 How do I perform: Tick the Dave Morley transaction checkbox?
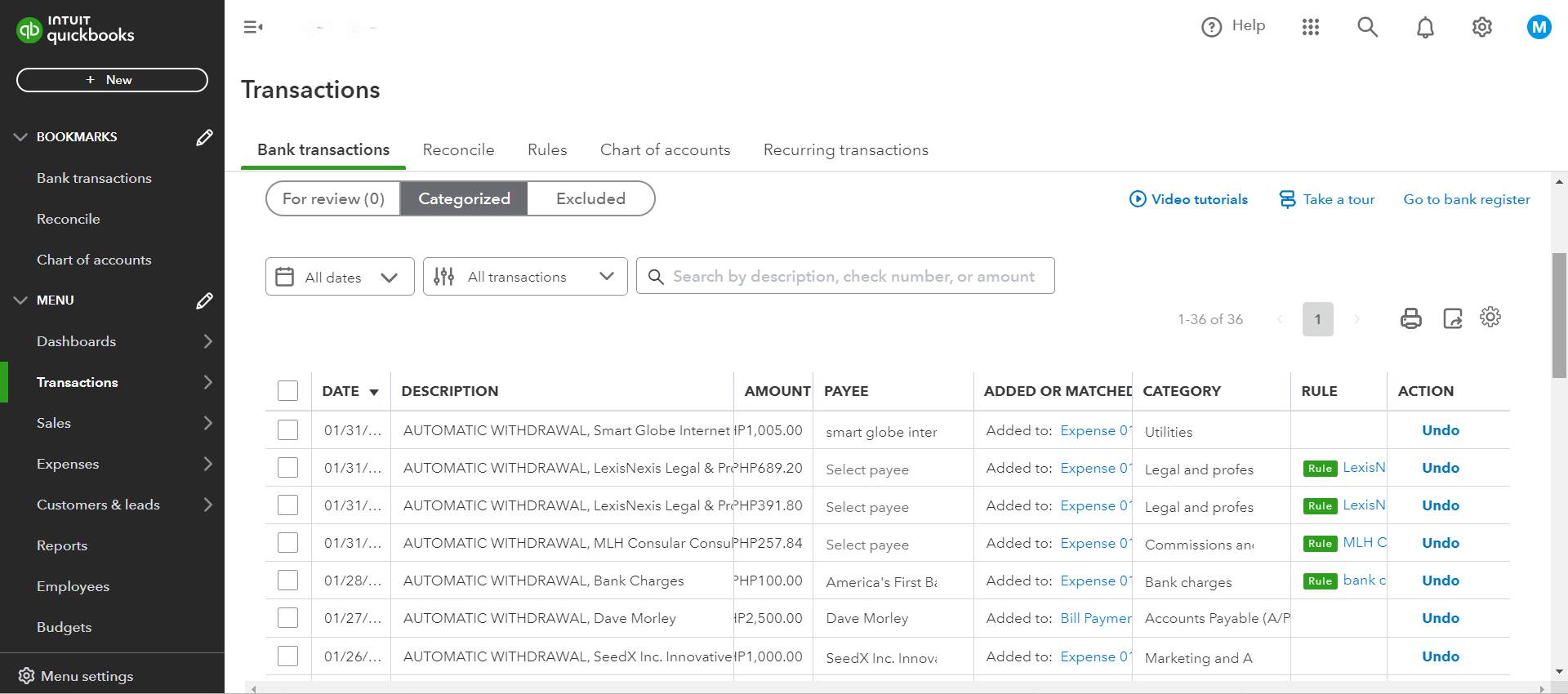pyautogui.click(x=287, y=618)
